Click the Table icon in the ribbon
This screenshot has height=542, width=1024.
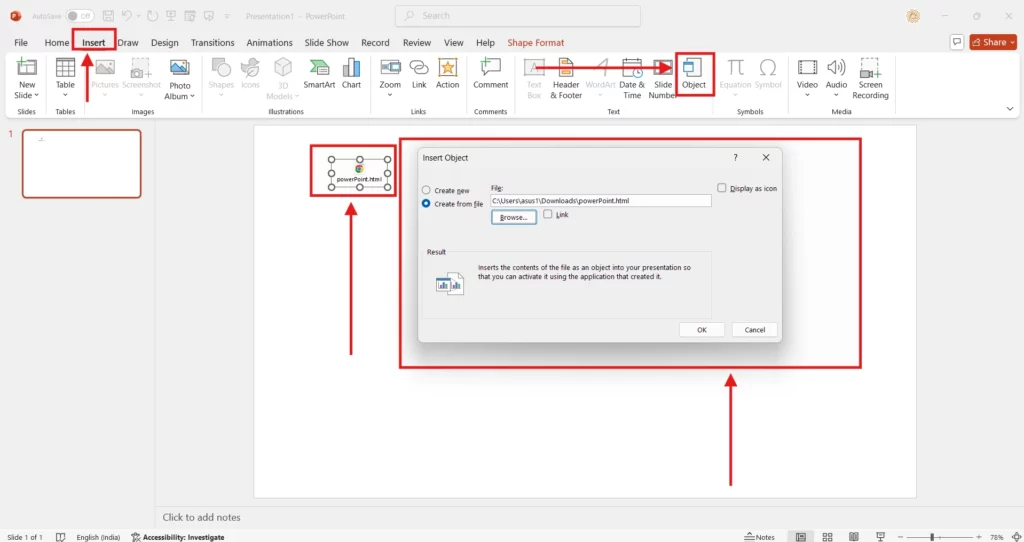(65, 70)
